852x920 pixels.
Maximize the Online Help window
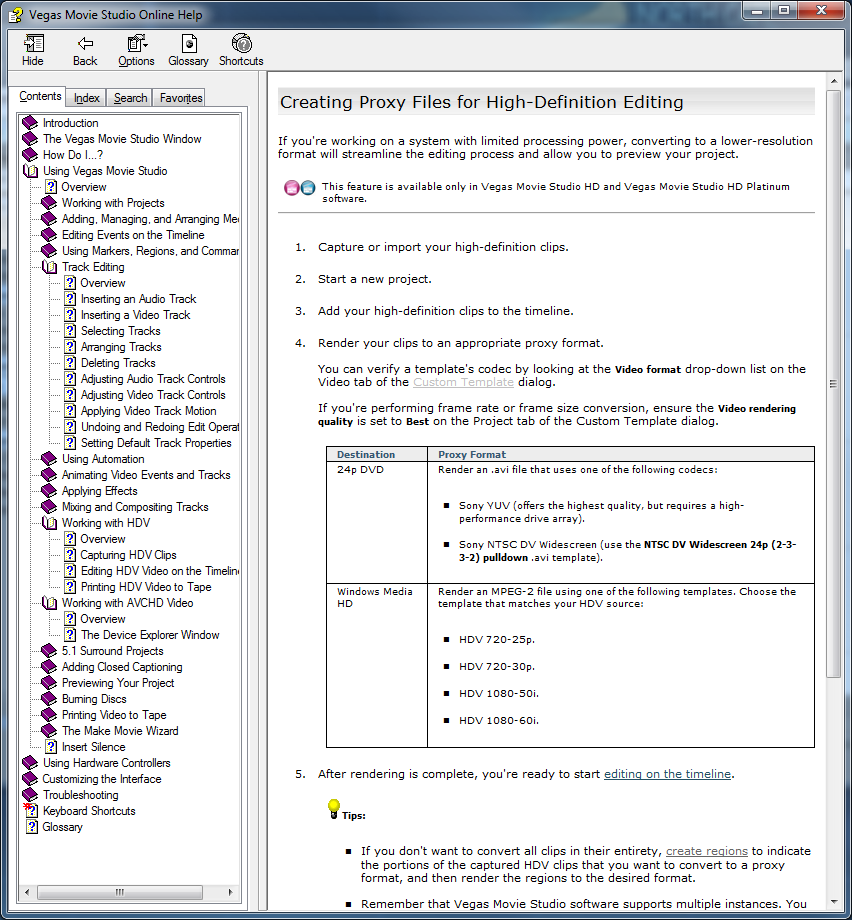(784, 11)
